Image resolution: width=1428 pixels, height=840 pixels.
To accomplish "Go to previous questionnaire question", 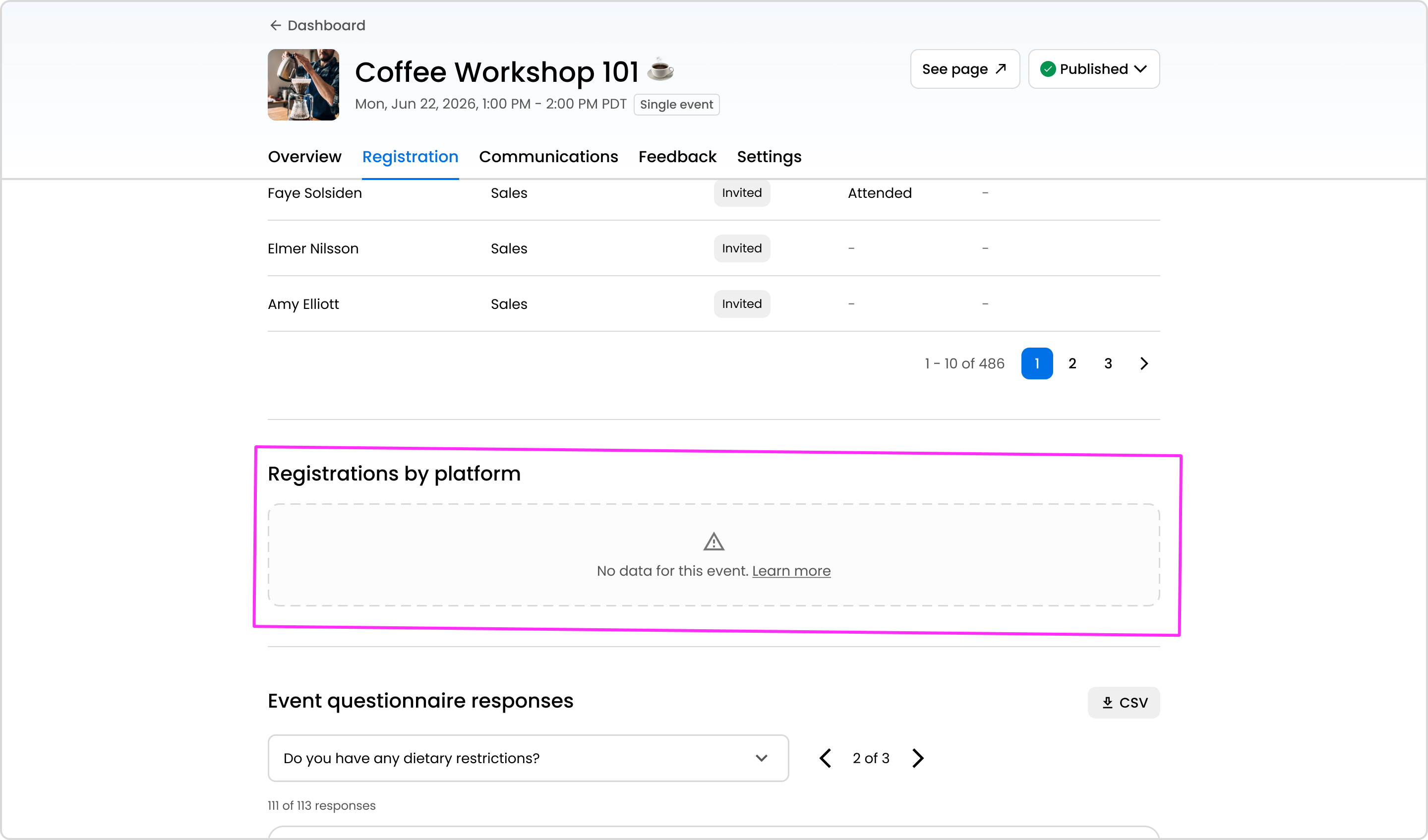I will click(826, 758).
